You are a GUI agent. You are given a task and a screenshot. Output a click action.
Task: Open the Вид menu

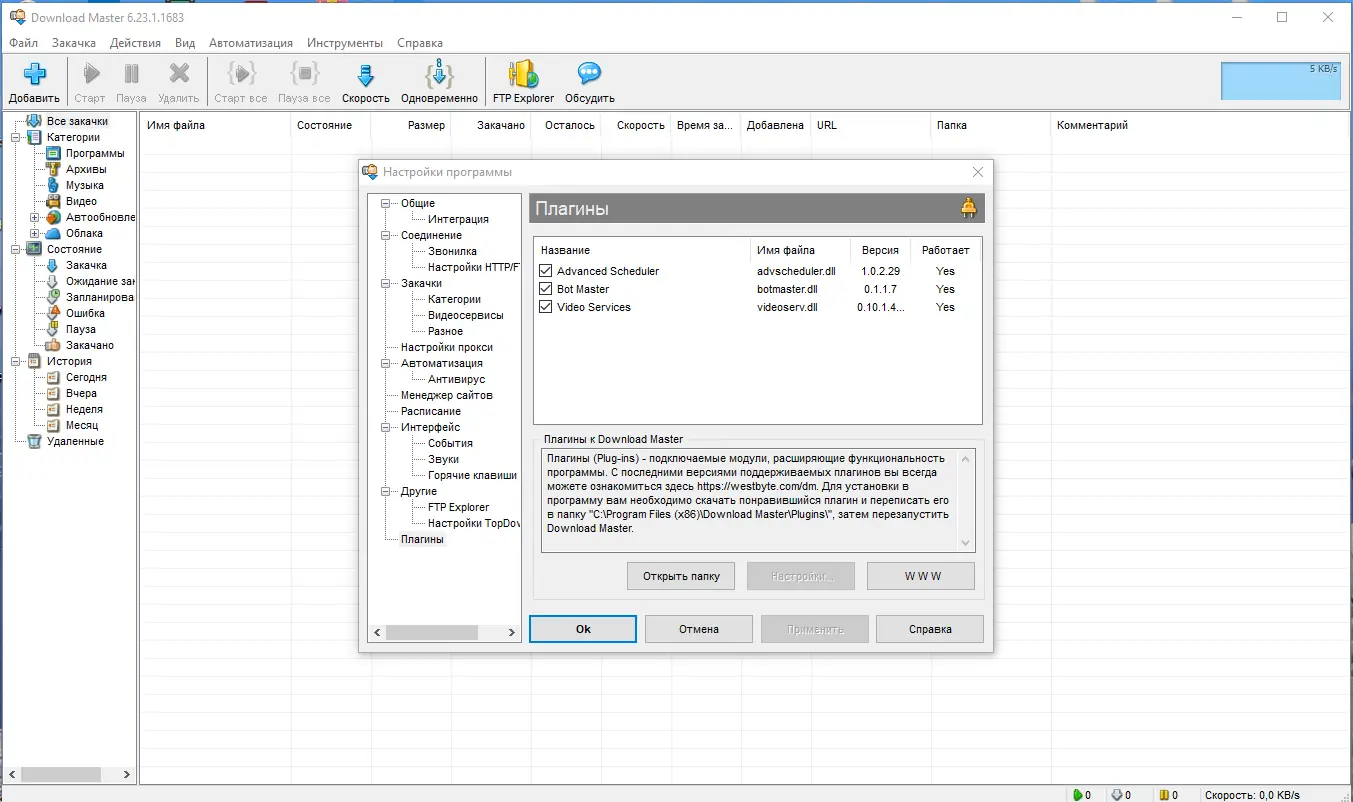(185, 43)
